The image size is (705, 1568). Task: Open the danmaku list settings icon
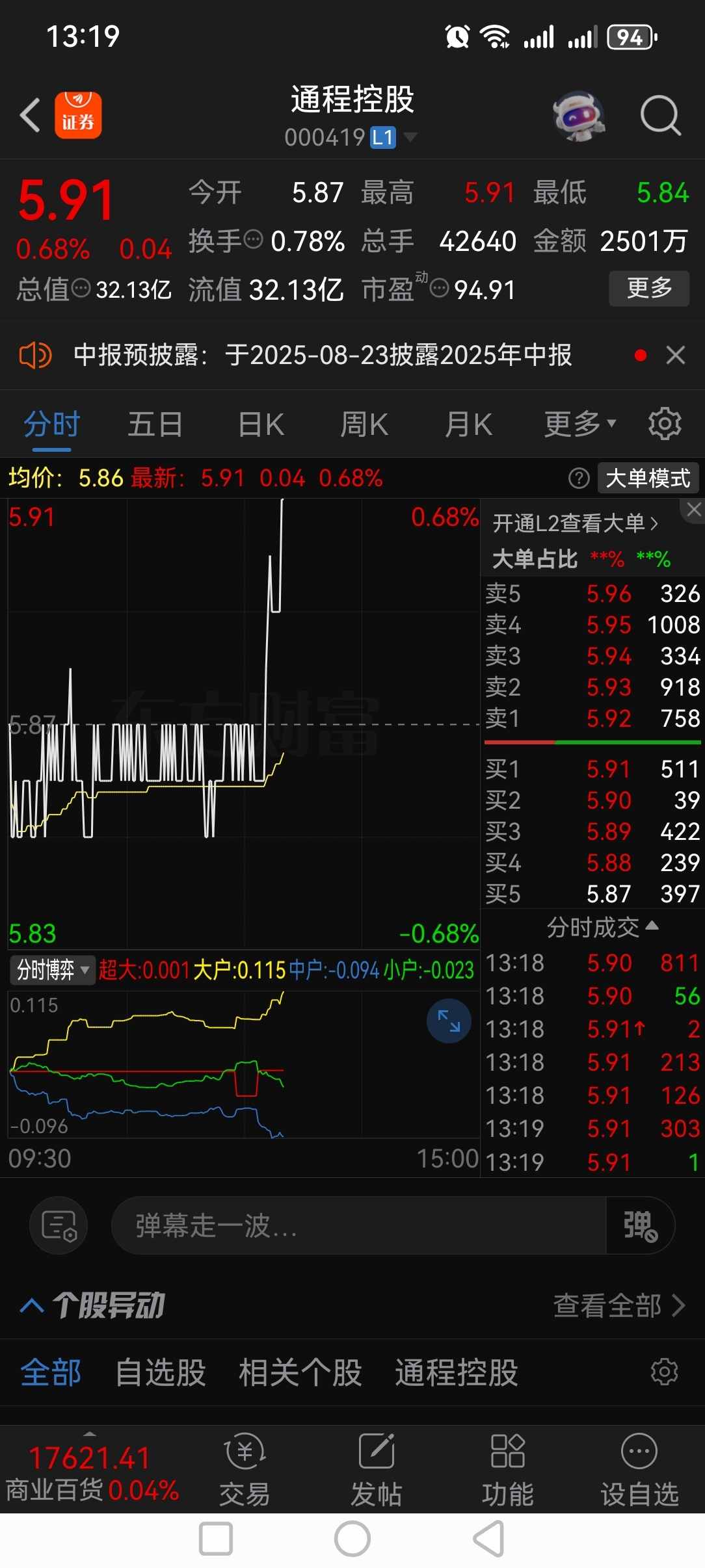tap(59, 1226)
